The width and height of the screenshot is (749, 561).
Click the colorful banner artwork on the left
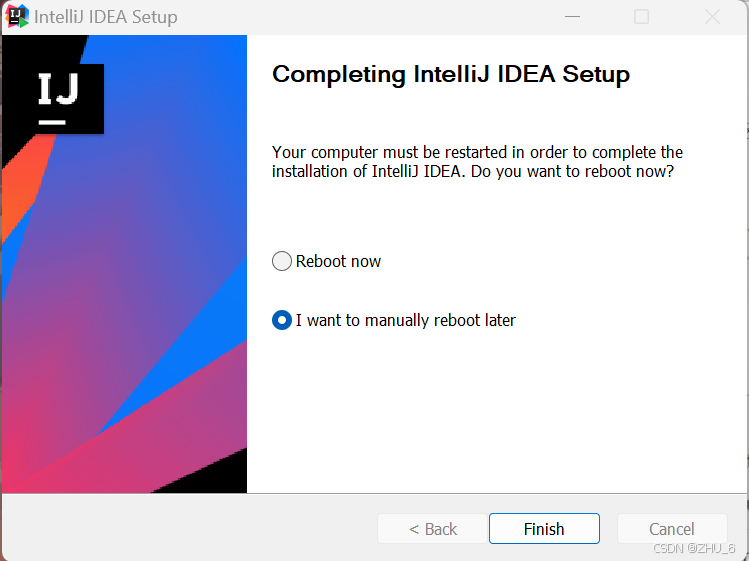150,300
